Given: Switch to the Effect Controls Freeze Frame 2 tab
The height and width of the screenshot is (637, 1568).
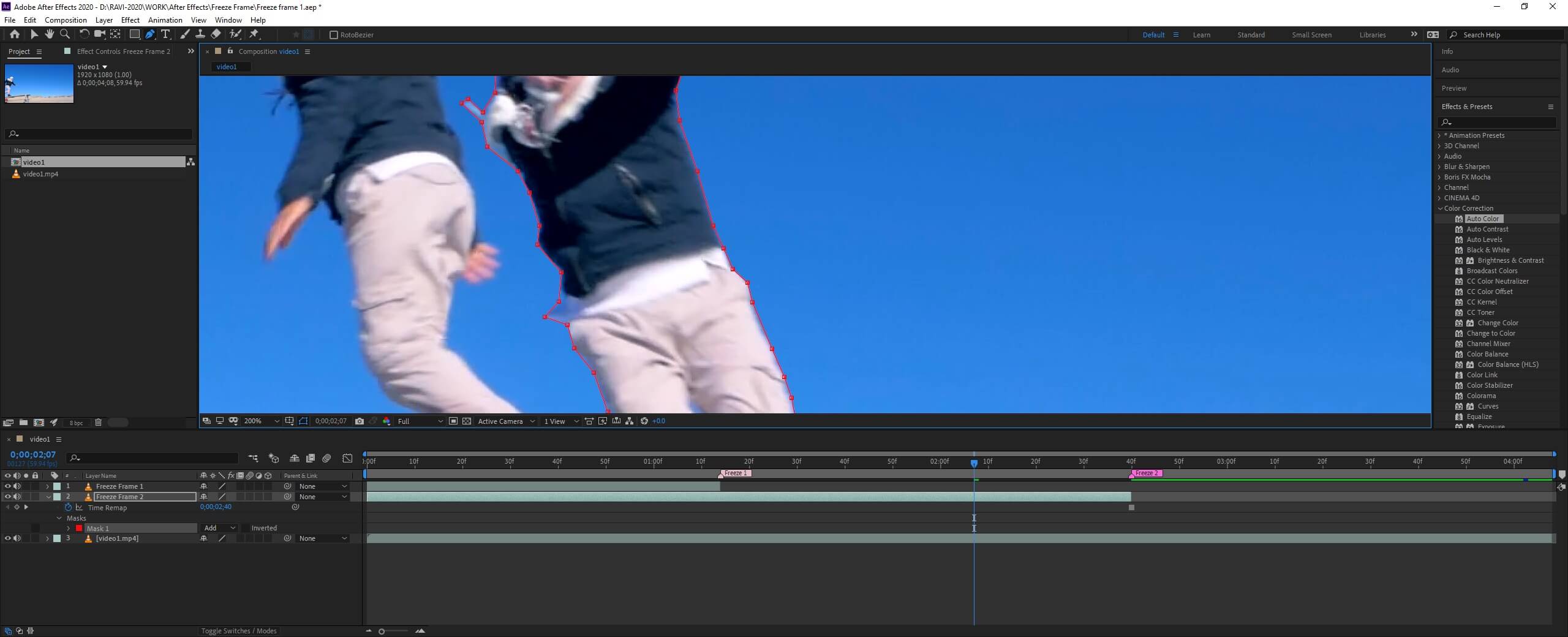Looking at the screenshot, I should click(x=123, y=51).
